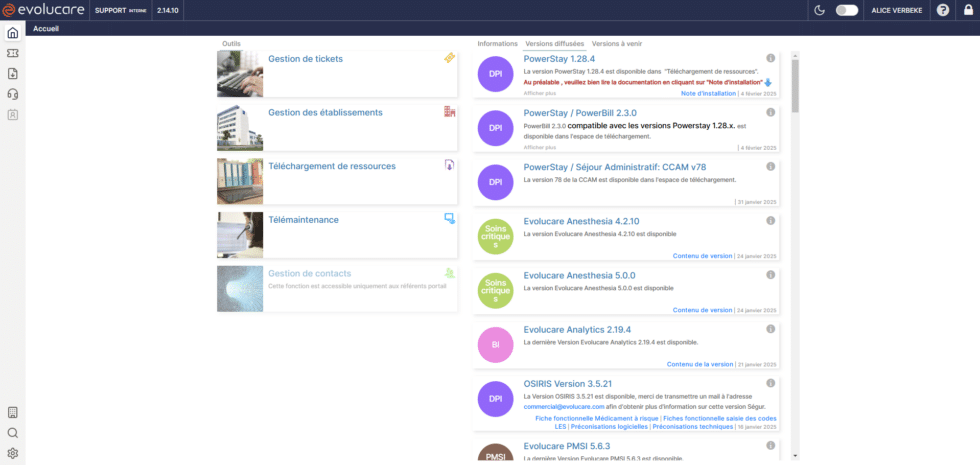
Task: Open the settings gear in the sidebar
Action: [x=12, y=453]
